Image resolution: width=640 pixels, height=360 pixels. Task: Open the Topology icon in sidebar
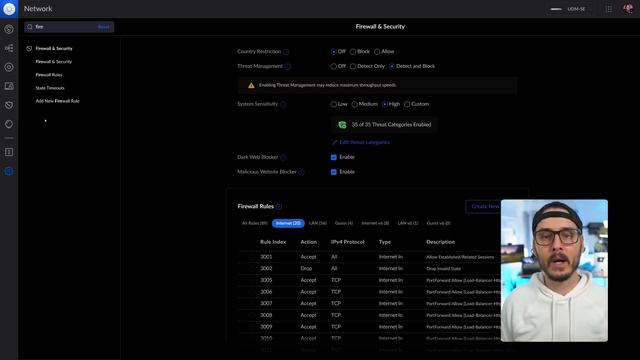coord(9,48)
